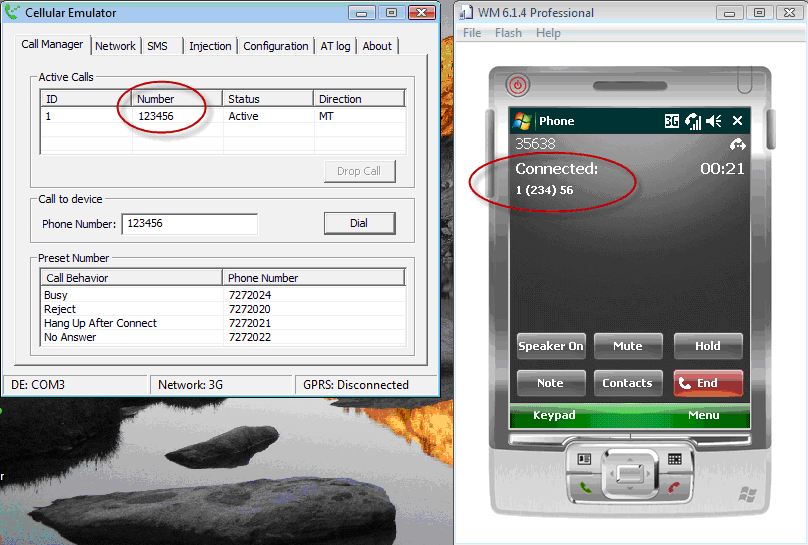Open the About tab

pyautogui.click(x=377, y=46)
